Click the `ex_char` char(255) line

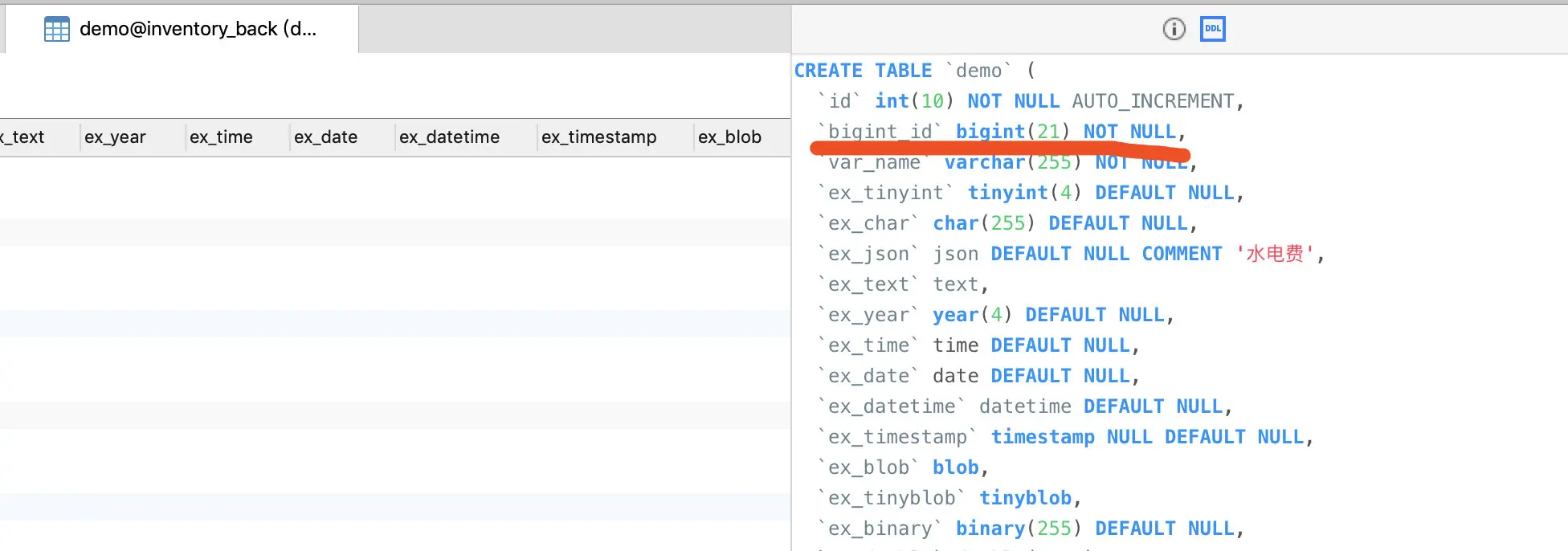click(x=1007, y=223)
